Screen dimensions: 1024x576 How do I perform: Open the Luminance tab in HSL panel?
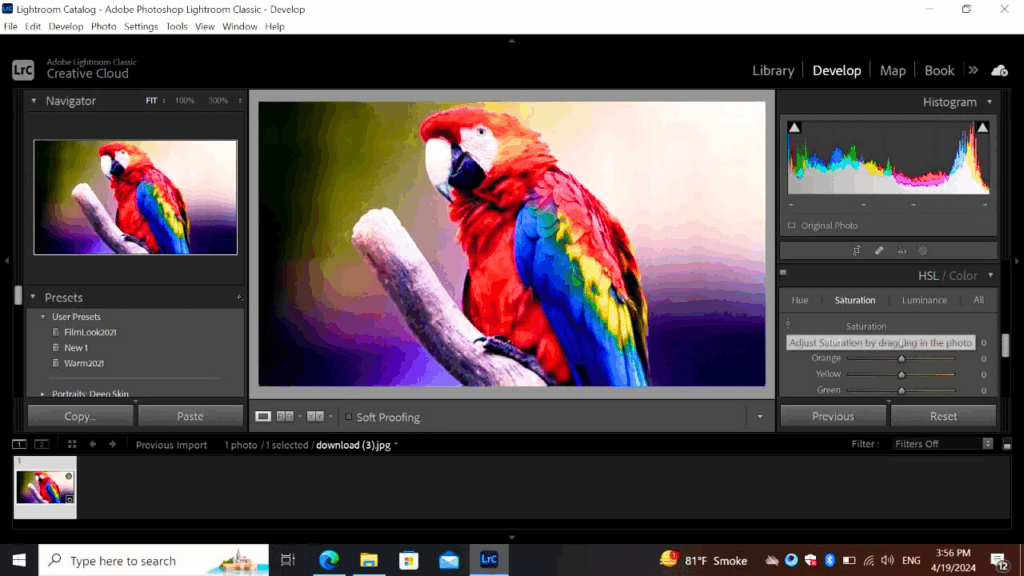click(924, 300)
